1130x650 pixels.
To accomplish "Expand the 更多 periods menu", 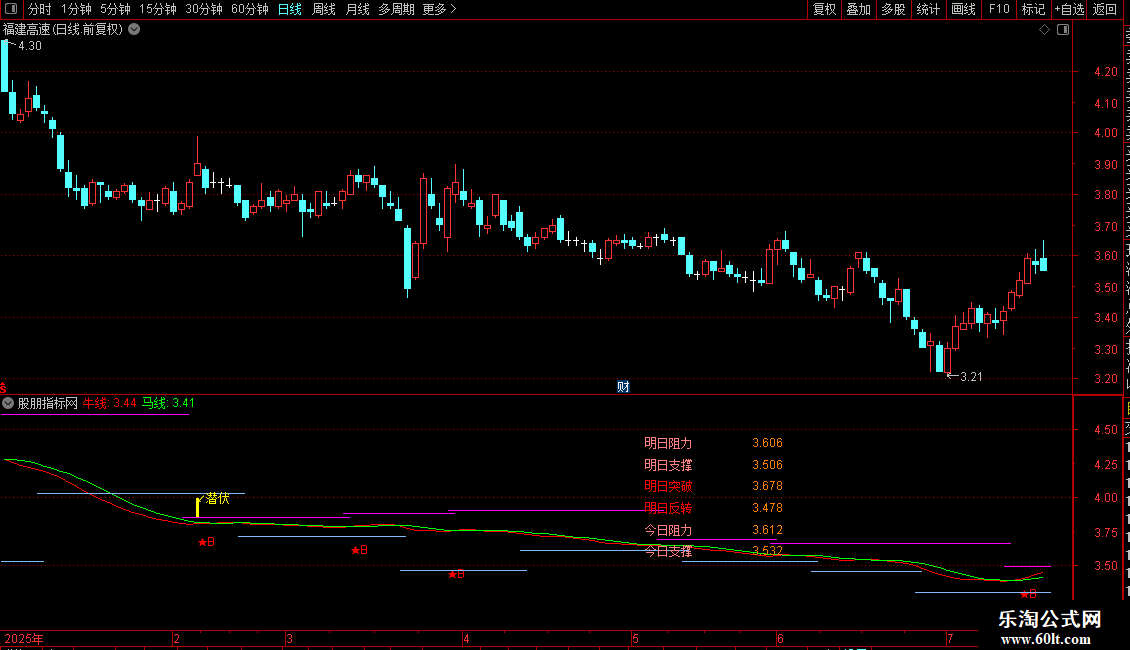I will (x=439, y=9).
